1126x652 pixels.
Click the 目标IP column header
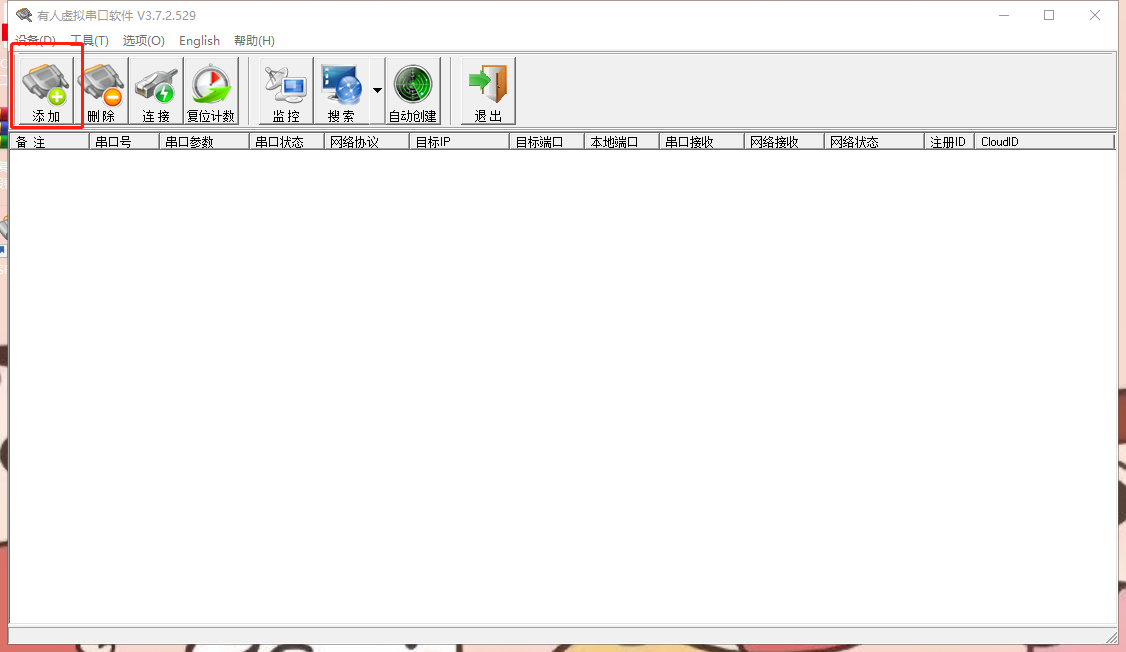(458, 142)
